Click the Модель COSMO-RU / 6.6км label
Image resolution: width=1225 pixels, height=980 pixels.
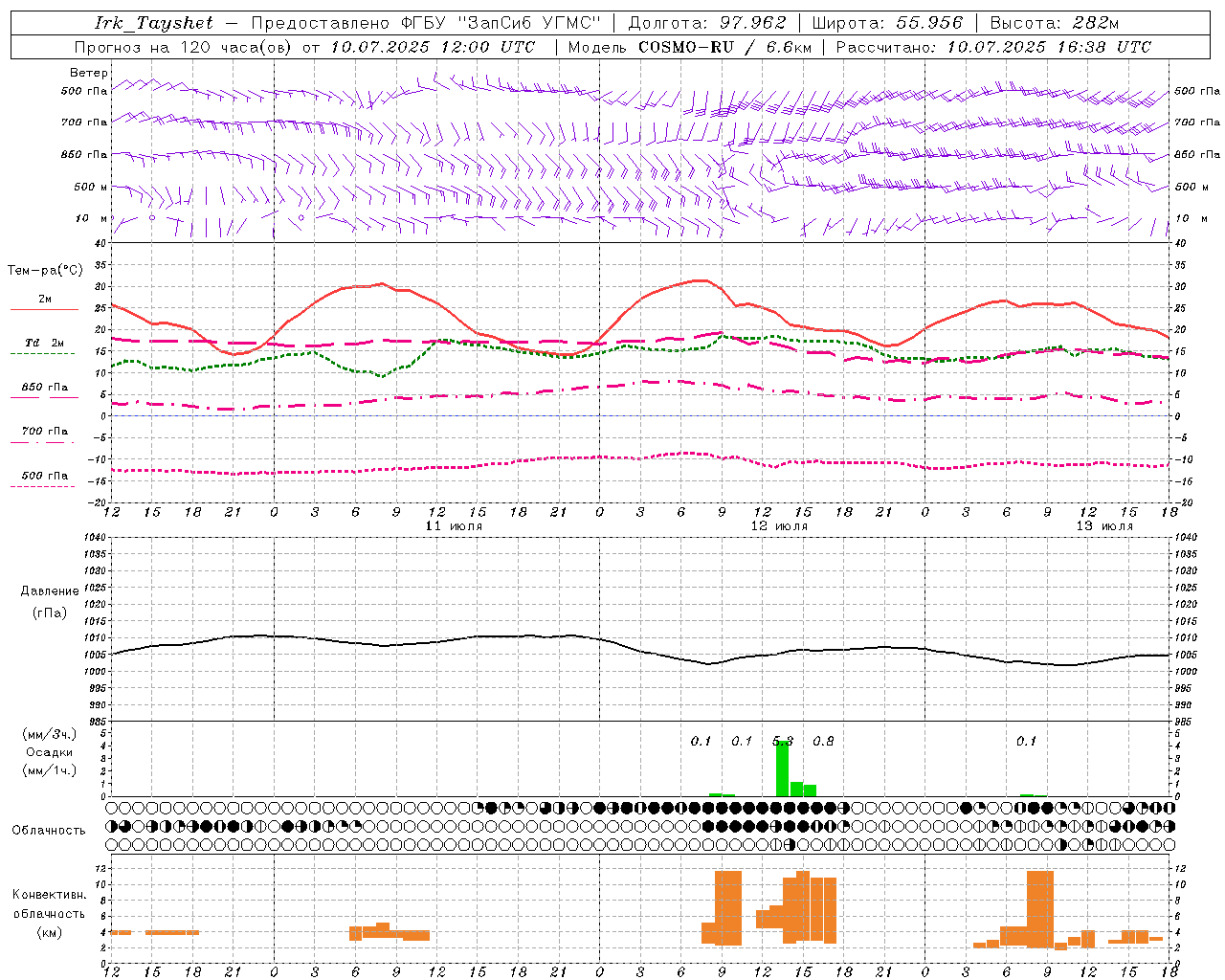pos(689,47)
